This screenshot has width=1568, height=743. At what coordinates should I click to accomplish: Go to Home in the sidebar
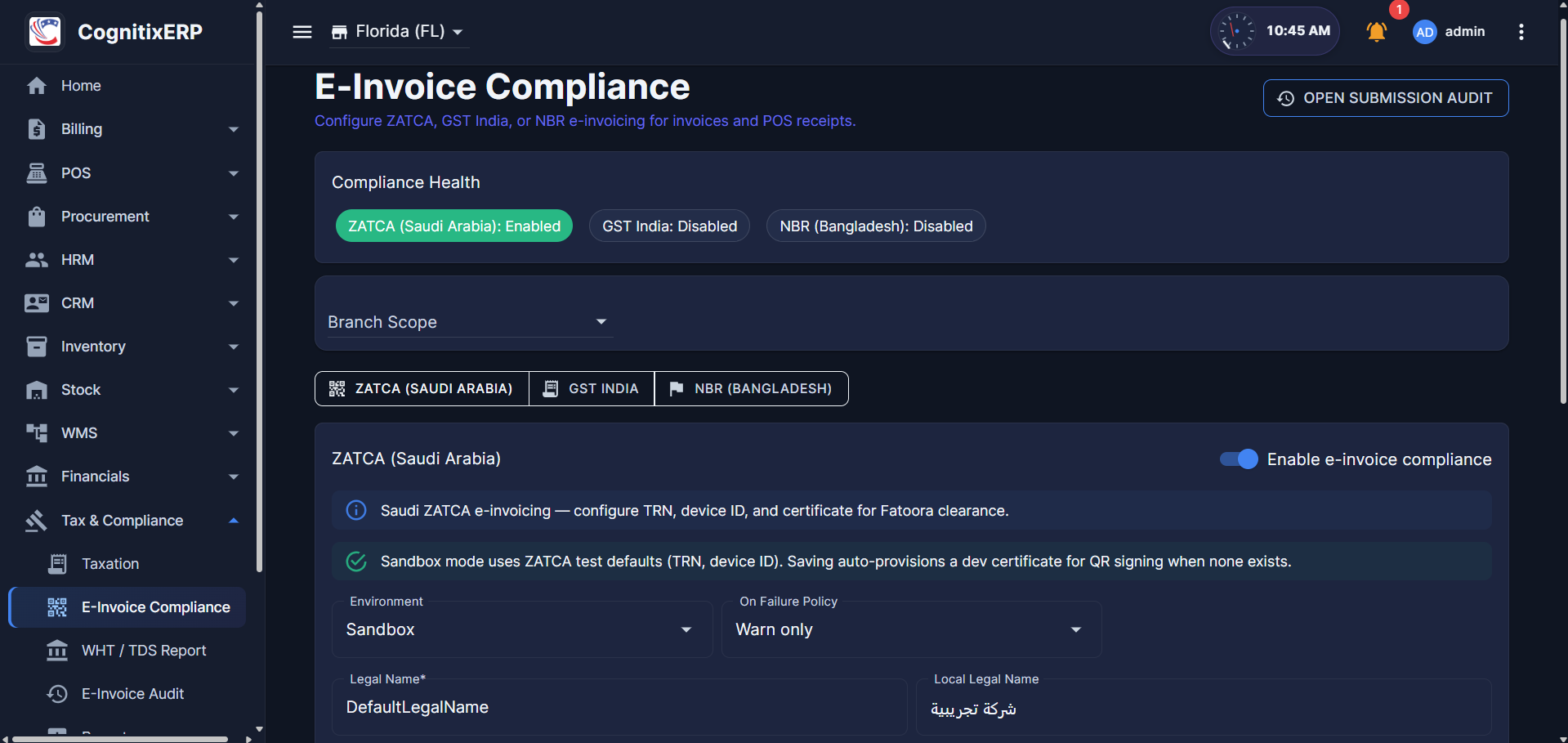tap(128, 86)
